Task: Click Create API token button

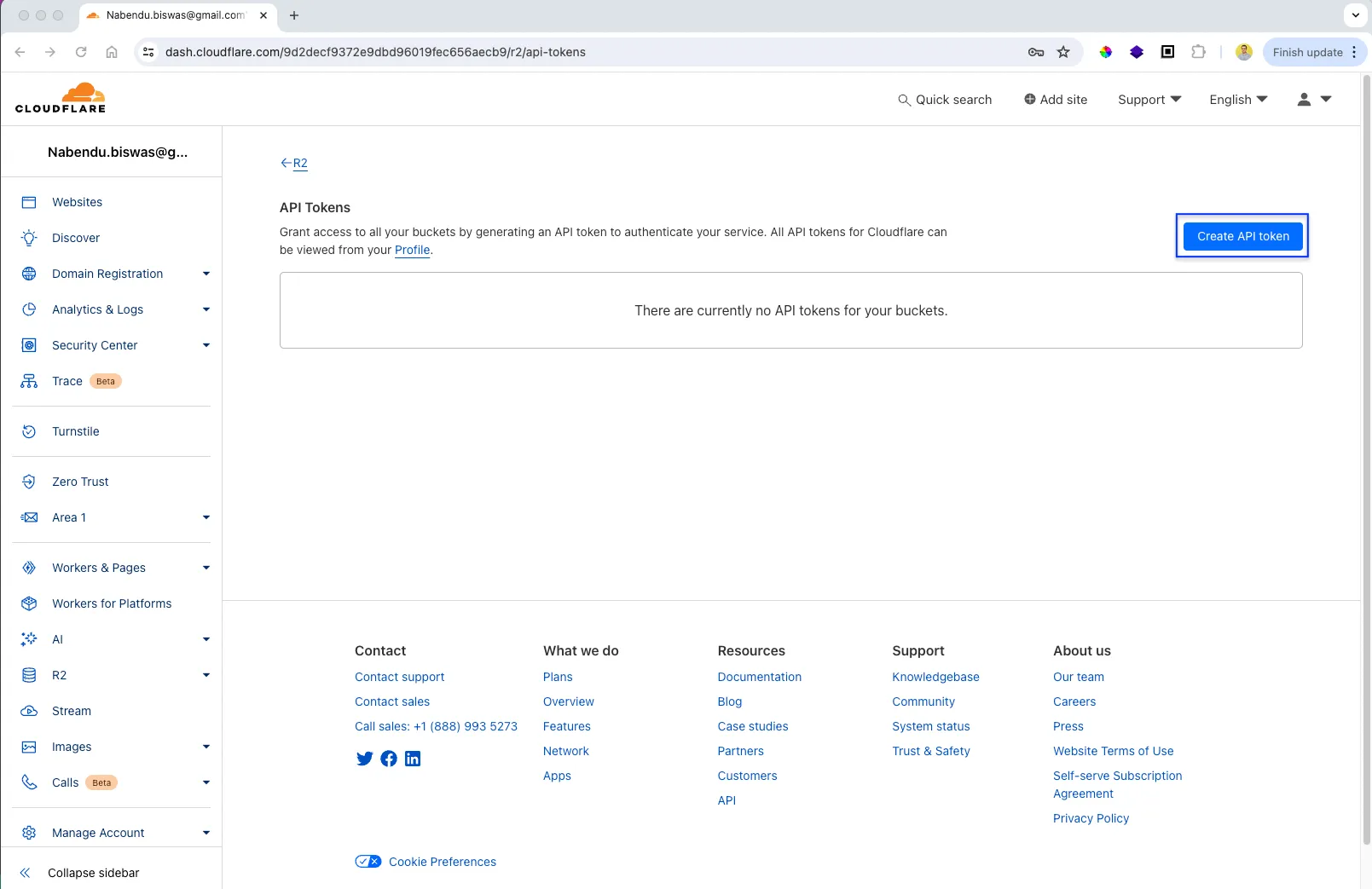Action: [1242, 236]
